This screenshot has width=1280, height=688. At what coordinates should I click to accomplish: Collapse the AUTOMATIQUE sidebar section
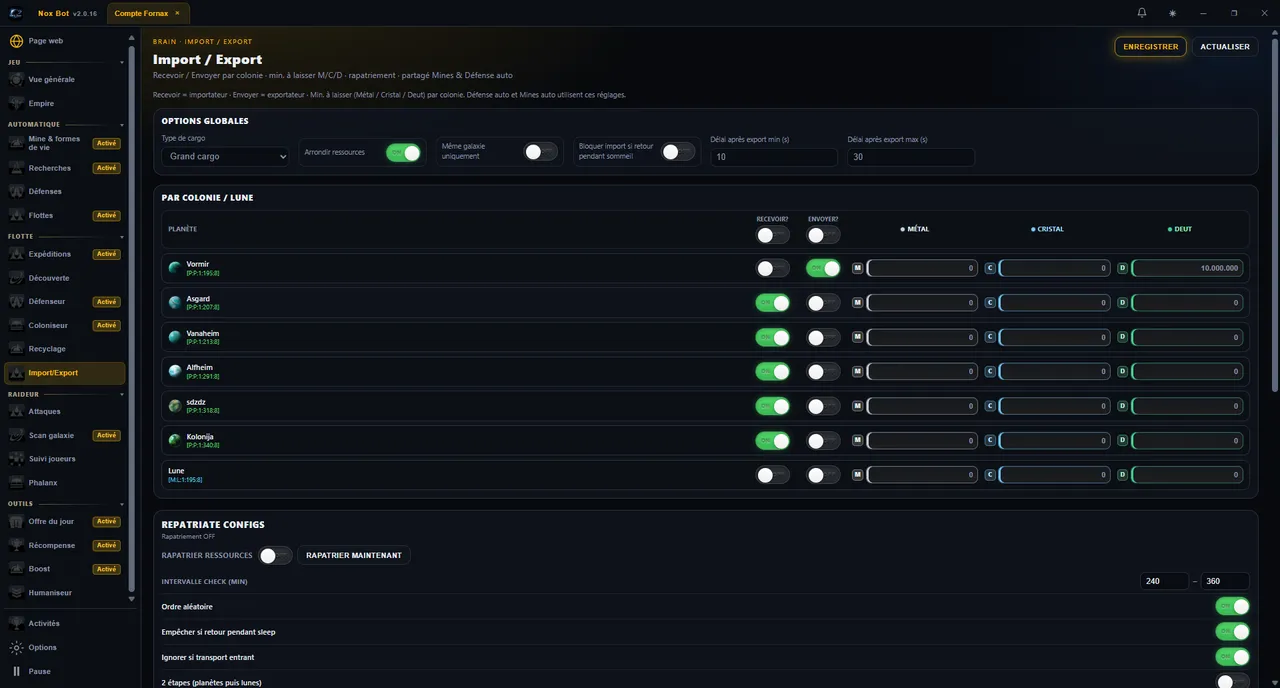point(122,125)
